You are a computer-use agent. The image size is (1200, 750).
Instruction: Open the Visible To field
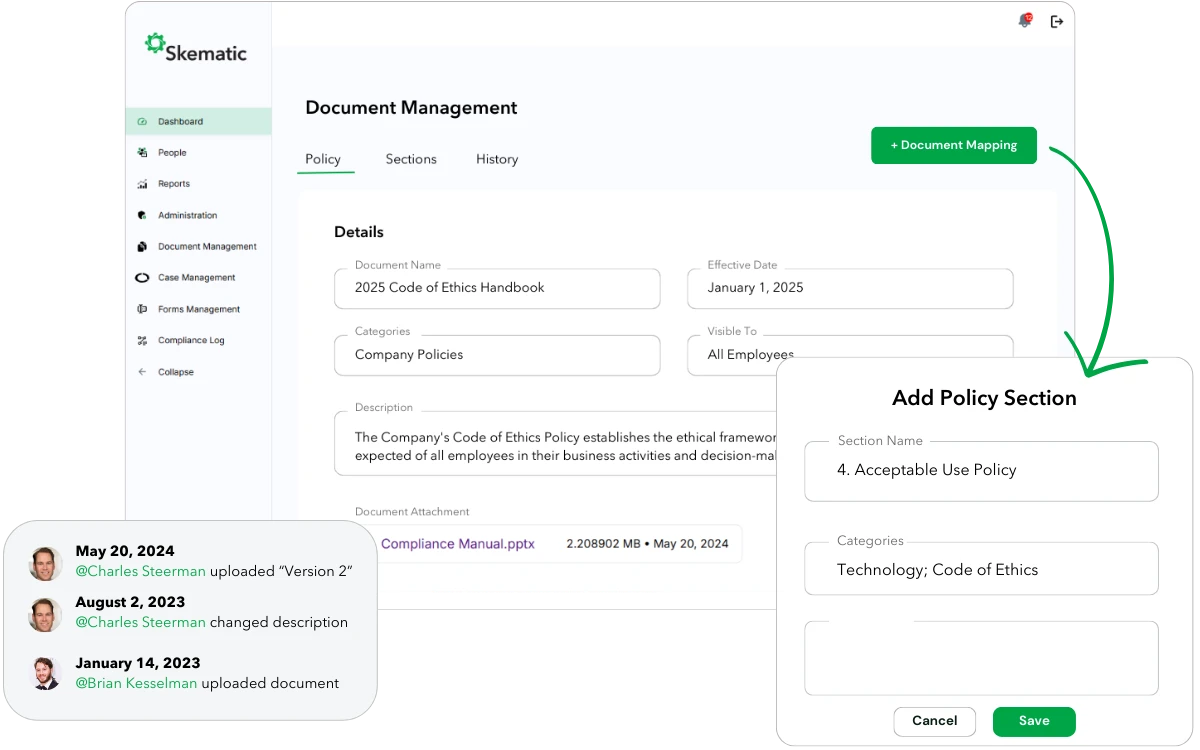click(x=730, y=355)
